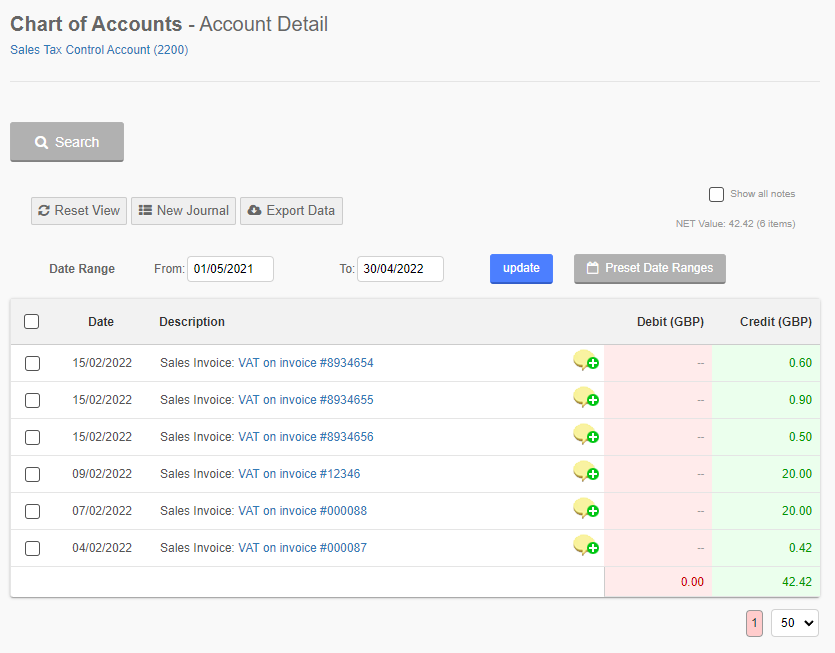Open VAT on invoice #8934654 link
Image resolution: width=835 pixels, height=653 pixels.
(306, 363)
